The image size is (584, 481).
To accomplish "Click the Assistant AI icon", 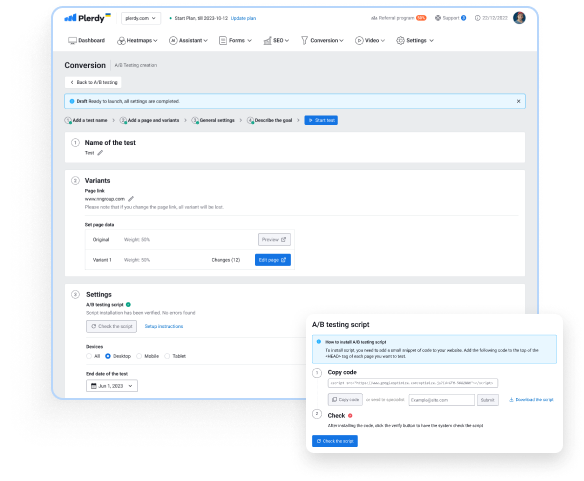I will [x=173, y=40].
